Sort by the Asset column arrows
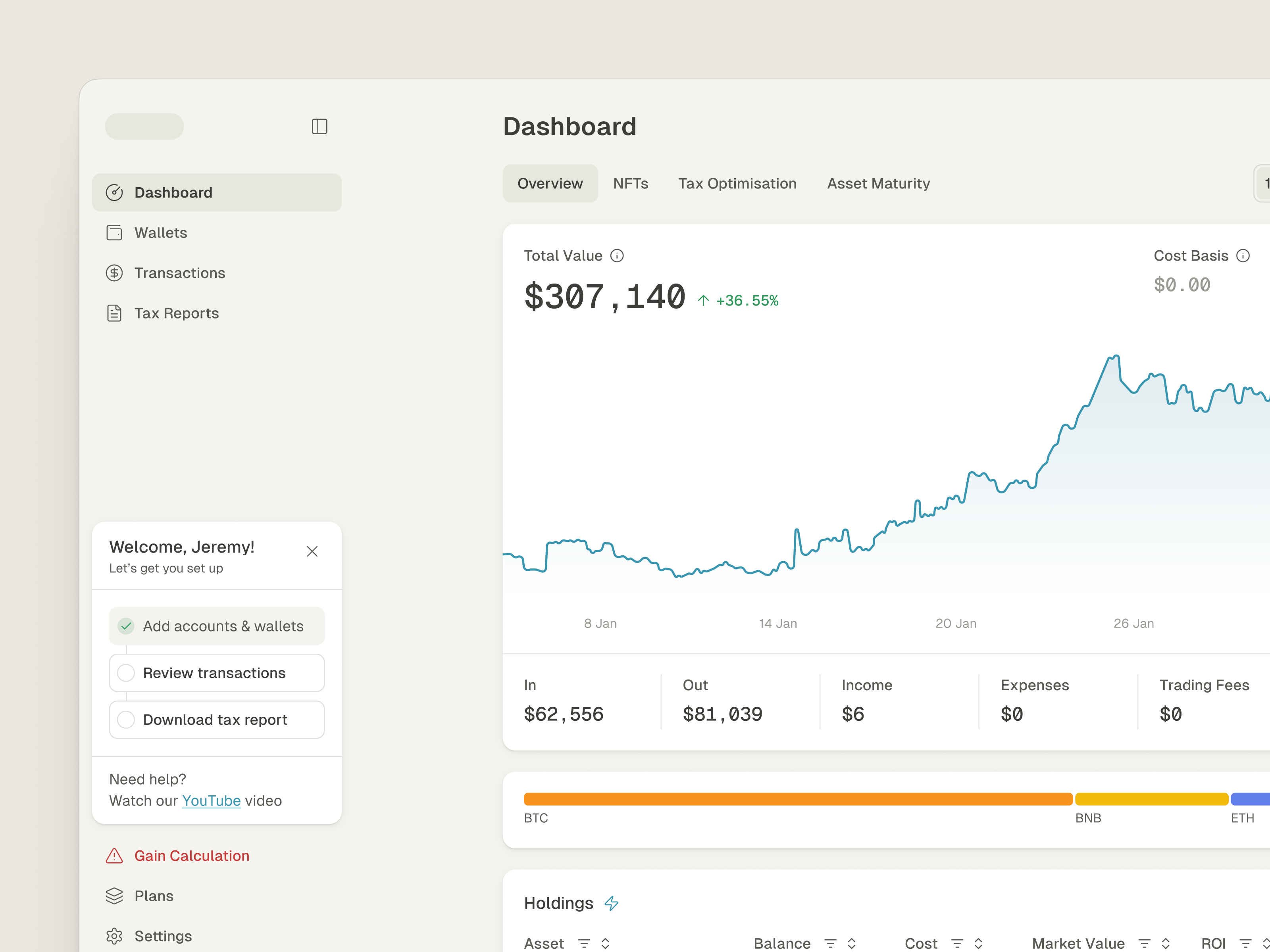This screenshot has width=1270, height=952. [x=605, y=943]
